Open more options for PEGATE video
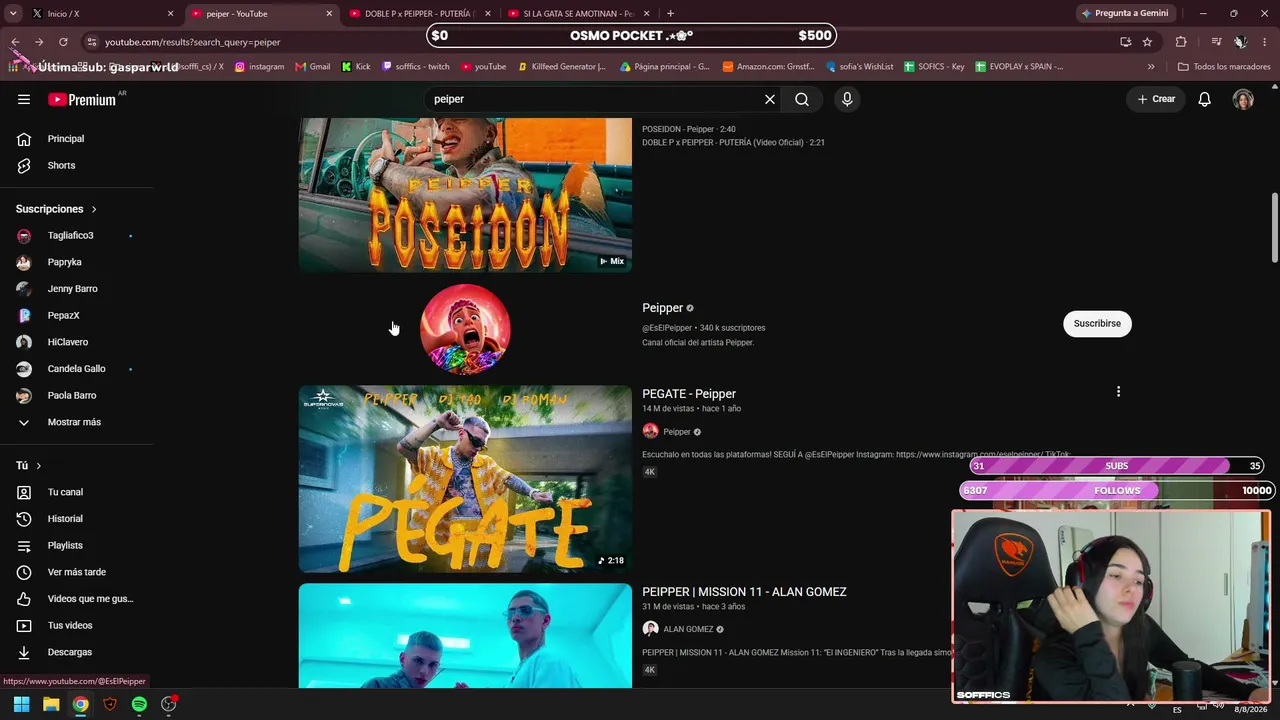This screenshot has height=720, width=1280. pos(1118,392)
